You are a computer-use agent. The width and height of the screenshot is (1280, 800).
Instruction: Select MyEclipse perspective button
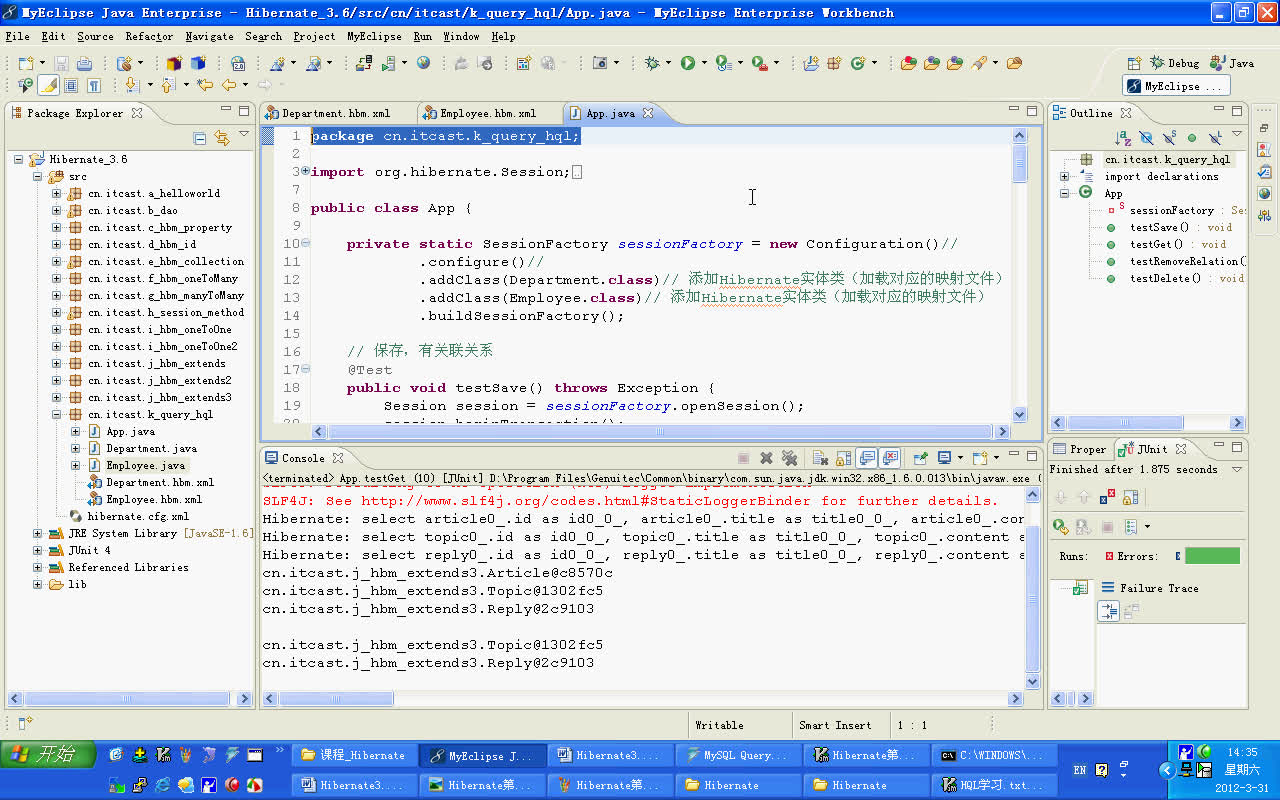pos(1177,86)
